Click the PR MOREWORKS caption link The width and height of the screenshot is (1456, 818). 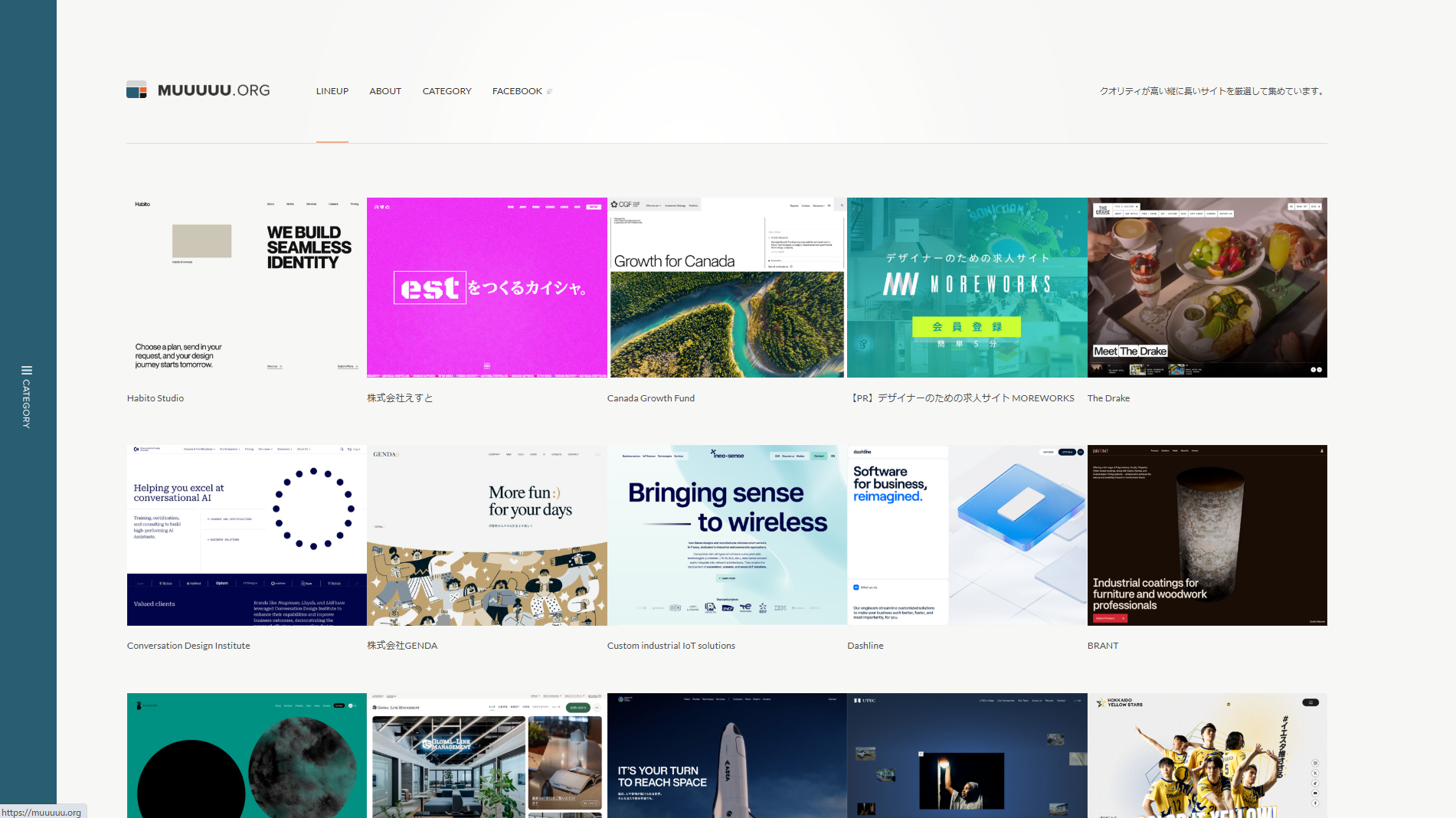pos(963,398)
